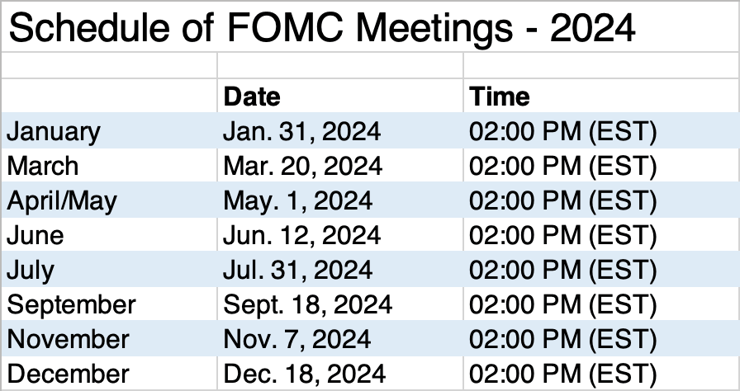
Task: Click the Nov. 7, 2024 date cell
Action: [x=340, y=338]
